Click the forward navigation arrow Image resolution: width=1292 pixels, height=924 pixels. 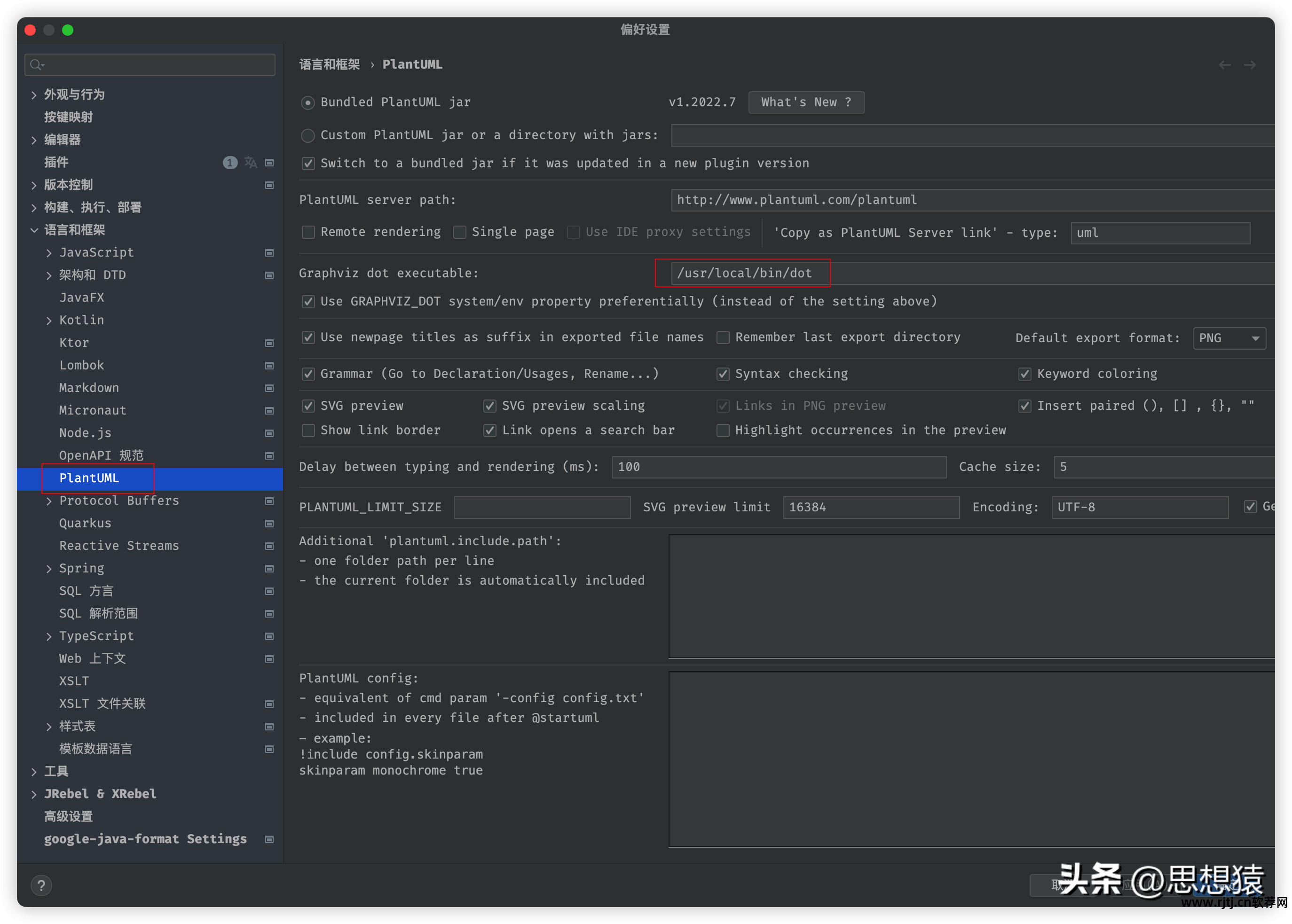[1249, 65]
